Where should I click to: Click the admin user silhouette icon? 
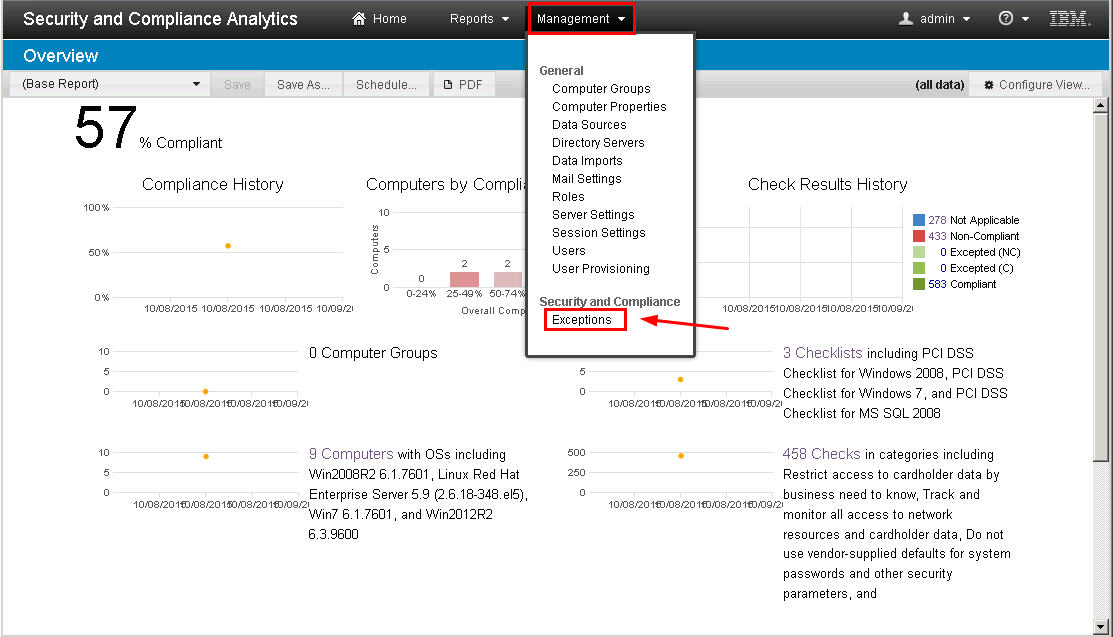906,18
